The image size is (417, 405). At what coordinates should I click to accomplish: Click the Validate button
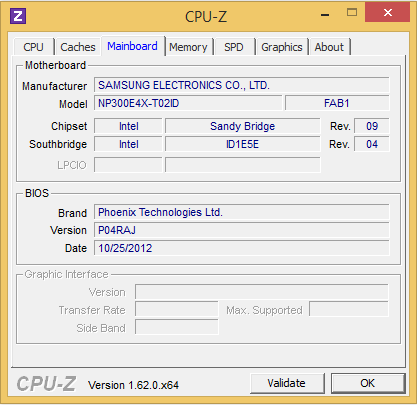(x=287, y=383)
